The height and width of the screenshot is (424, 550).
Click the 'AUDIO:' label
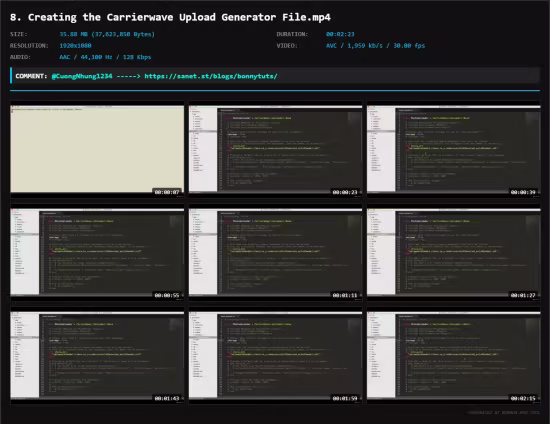20,57
